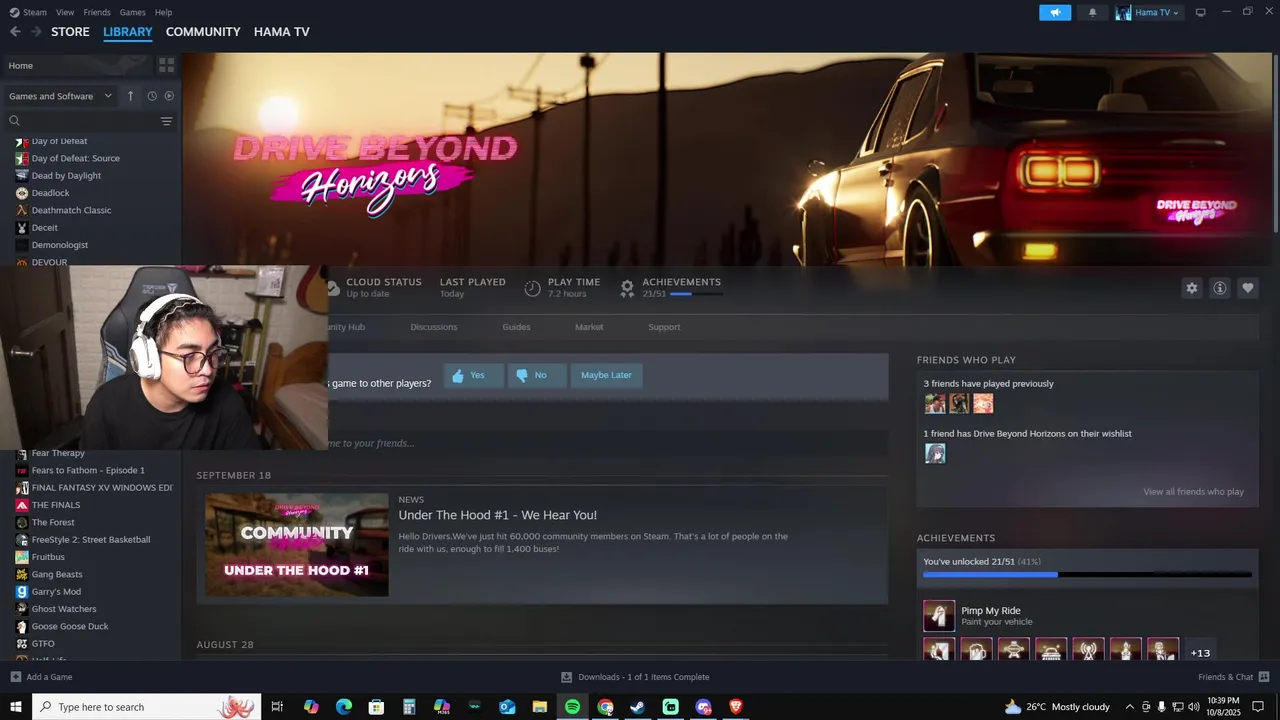
Task: Open Downloads 1 of 1 Items Complete
Action: (635, 677)
